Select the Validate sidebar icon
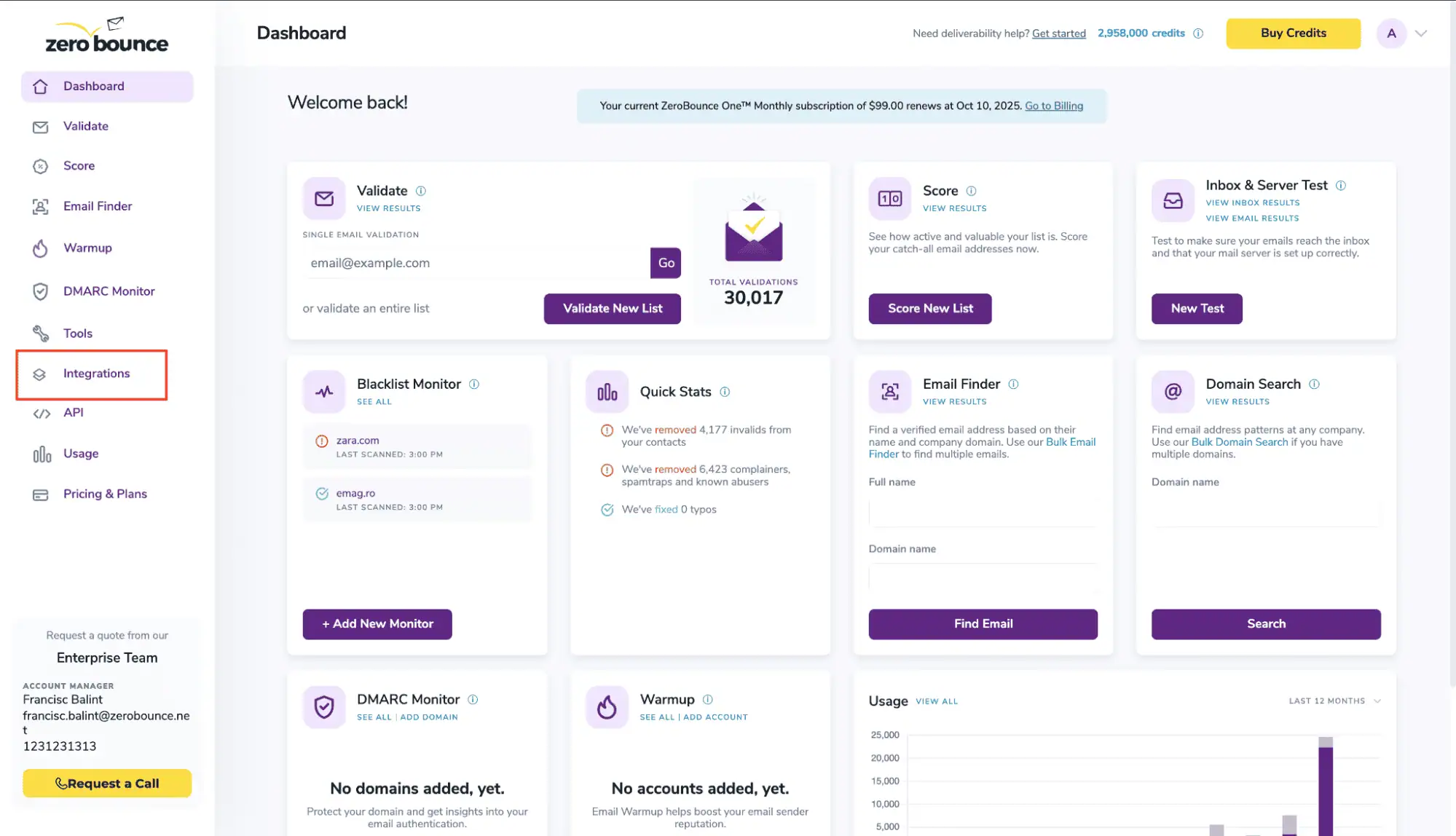Image resolution: width=1456 pixels, height=836 pixels. (x=41, y=127)
